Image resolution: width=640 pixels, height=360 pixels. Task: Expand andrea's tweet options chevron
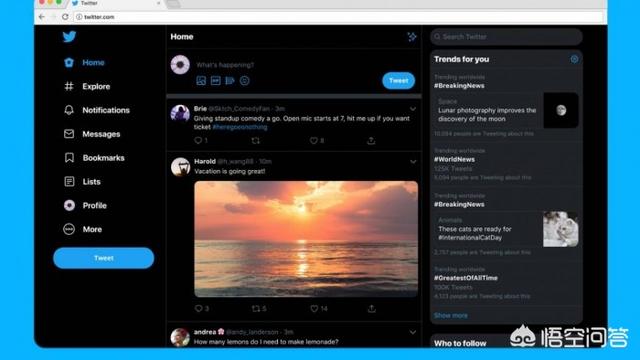click(413, 332)
